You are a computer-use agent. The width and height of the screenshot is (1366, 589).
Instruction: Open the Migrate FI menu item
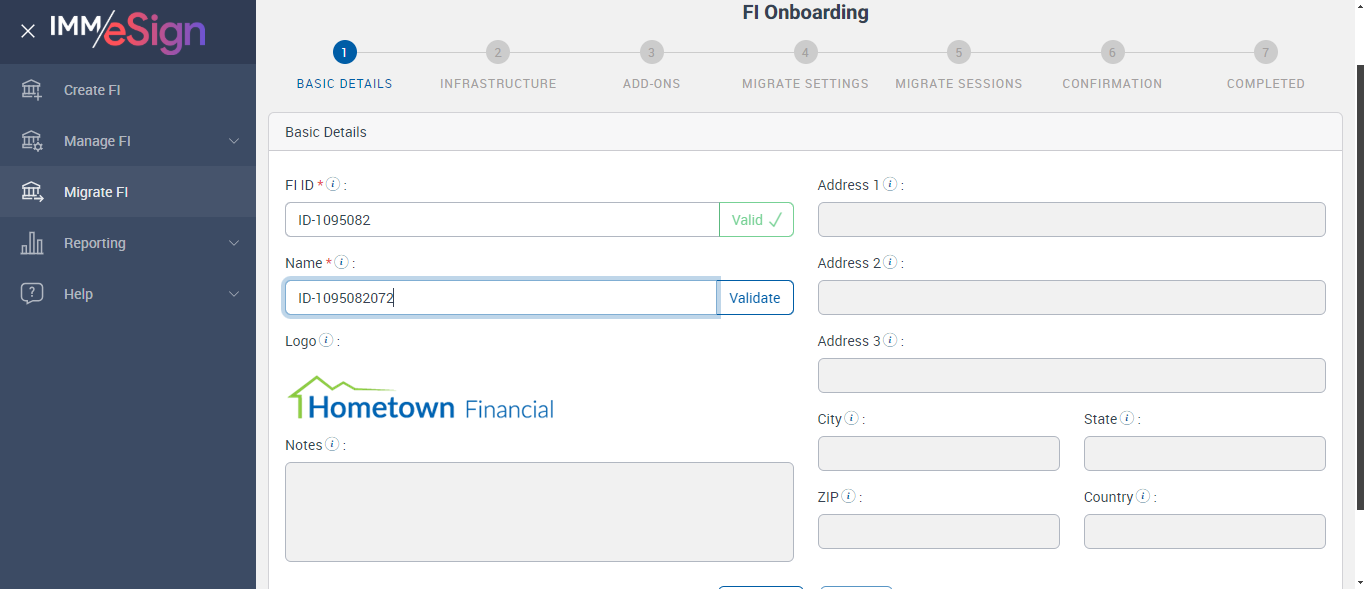[x=96, y=192]
